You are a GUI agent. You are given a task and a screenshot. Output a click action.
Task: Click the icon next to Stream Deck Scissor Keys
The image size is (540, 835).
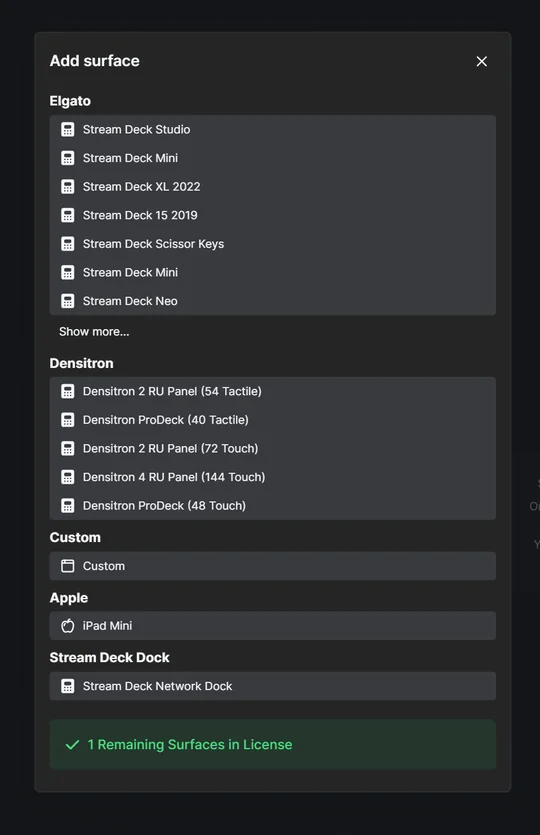click(x=68, y=244)
